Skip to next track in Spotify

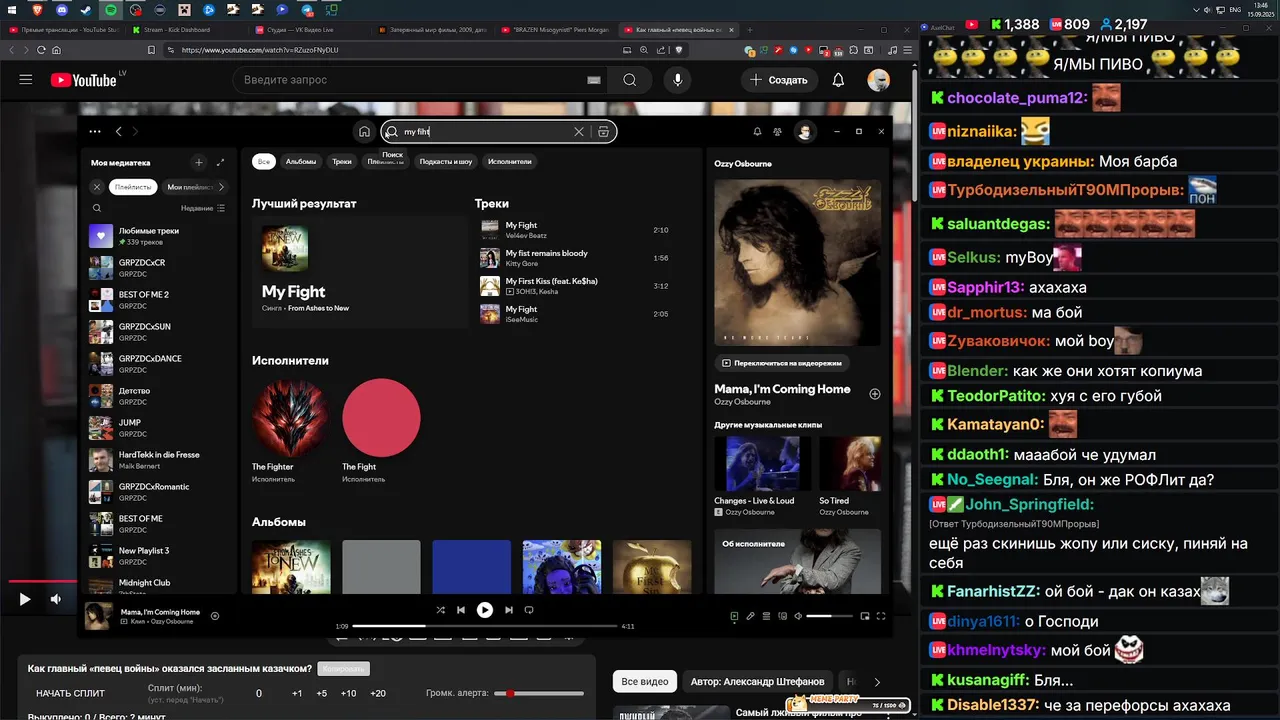tap(509, 610)
